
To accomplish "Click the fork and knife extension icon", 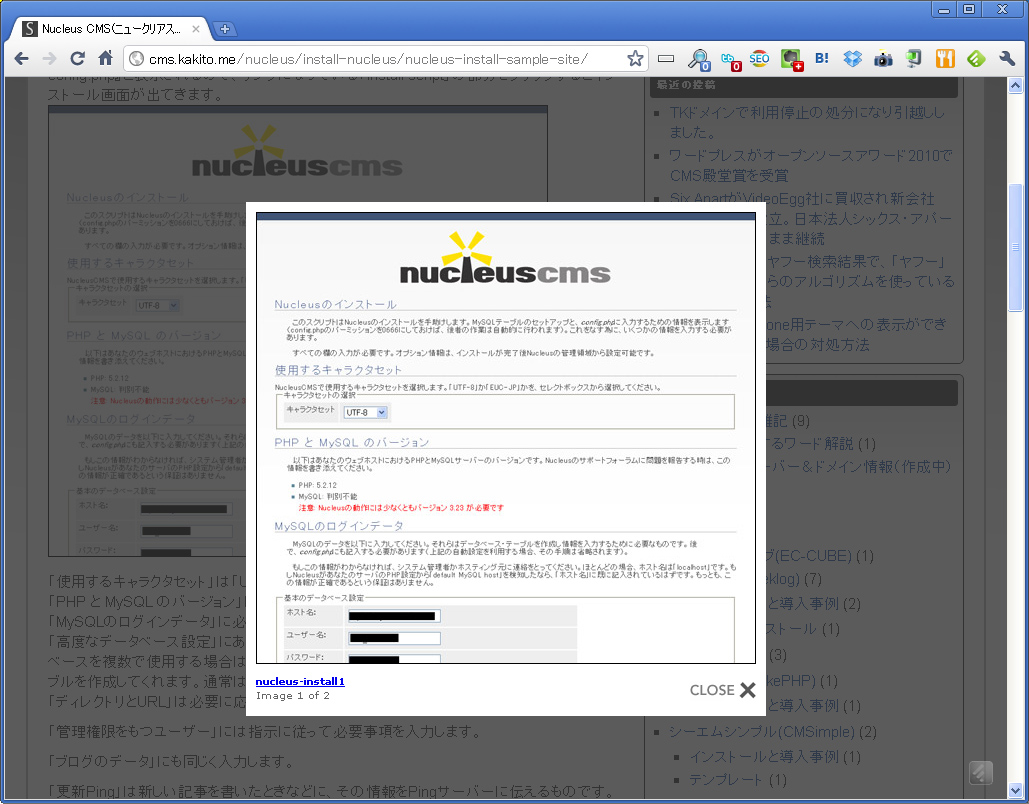I will click(945, 59).
